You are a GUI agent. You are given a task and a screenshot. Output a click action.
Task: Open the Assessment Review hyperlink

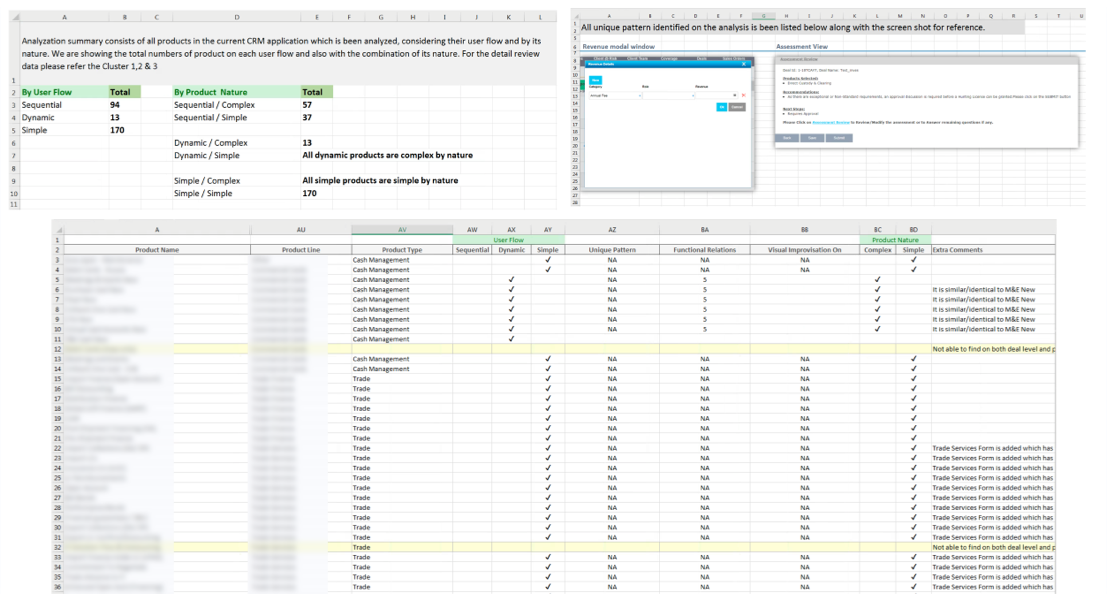click(831, 122)
